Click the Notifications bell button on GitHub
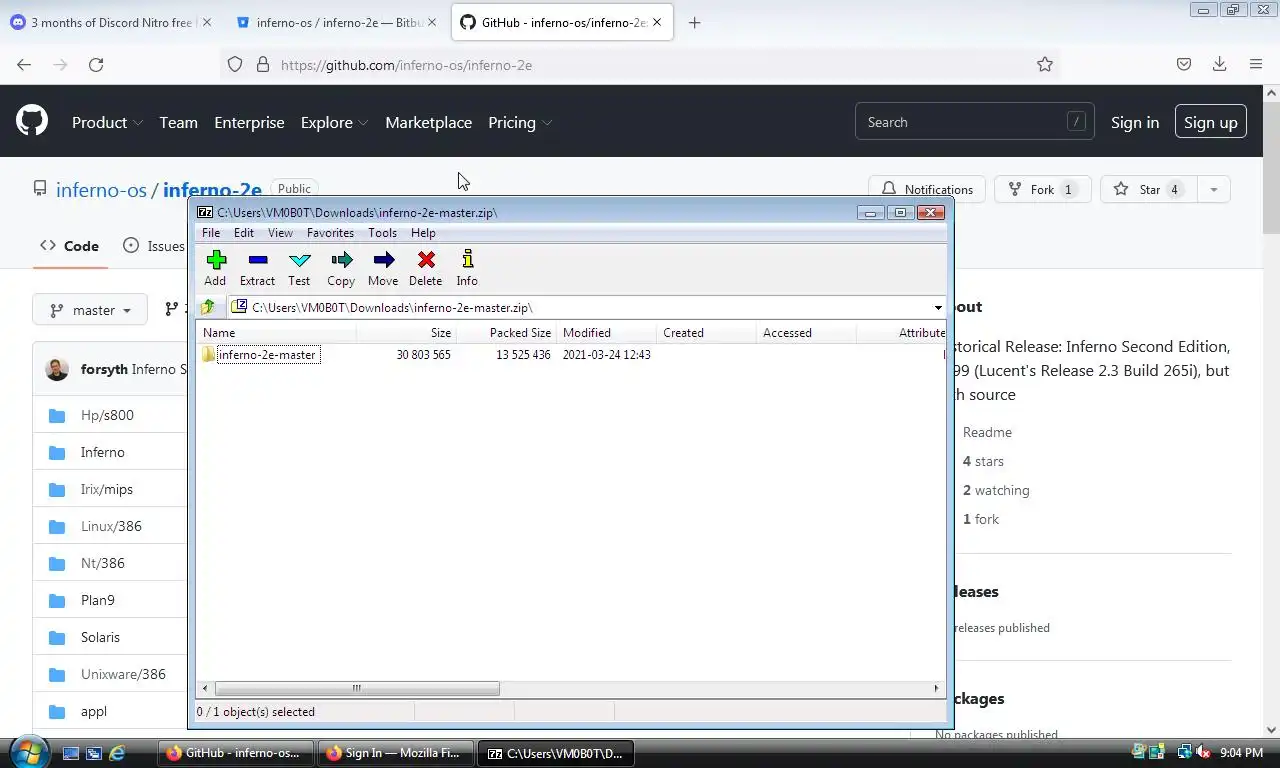1280x768 pixels. pyautogui.click(x=927, y=189)
